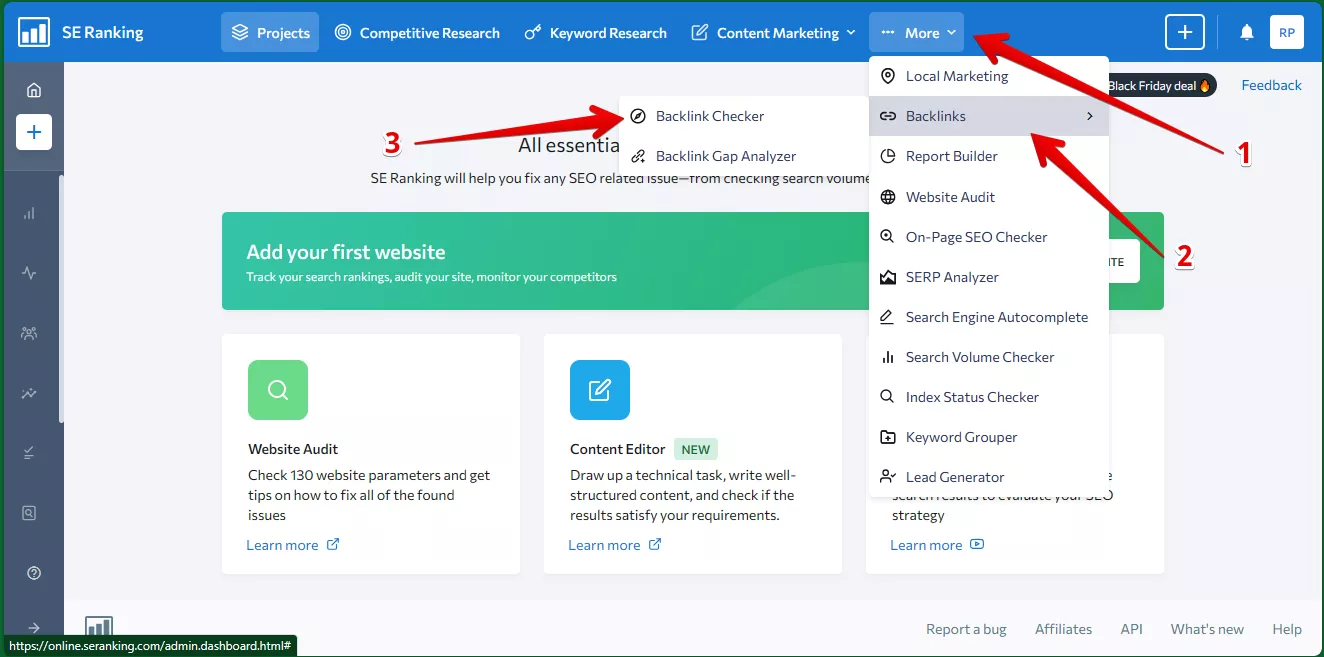Screen dimensions: 1324x657
Task: Click the SE Ranking logo icon
Action: (x=34, y=32)
